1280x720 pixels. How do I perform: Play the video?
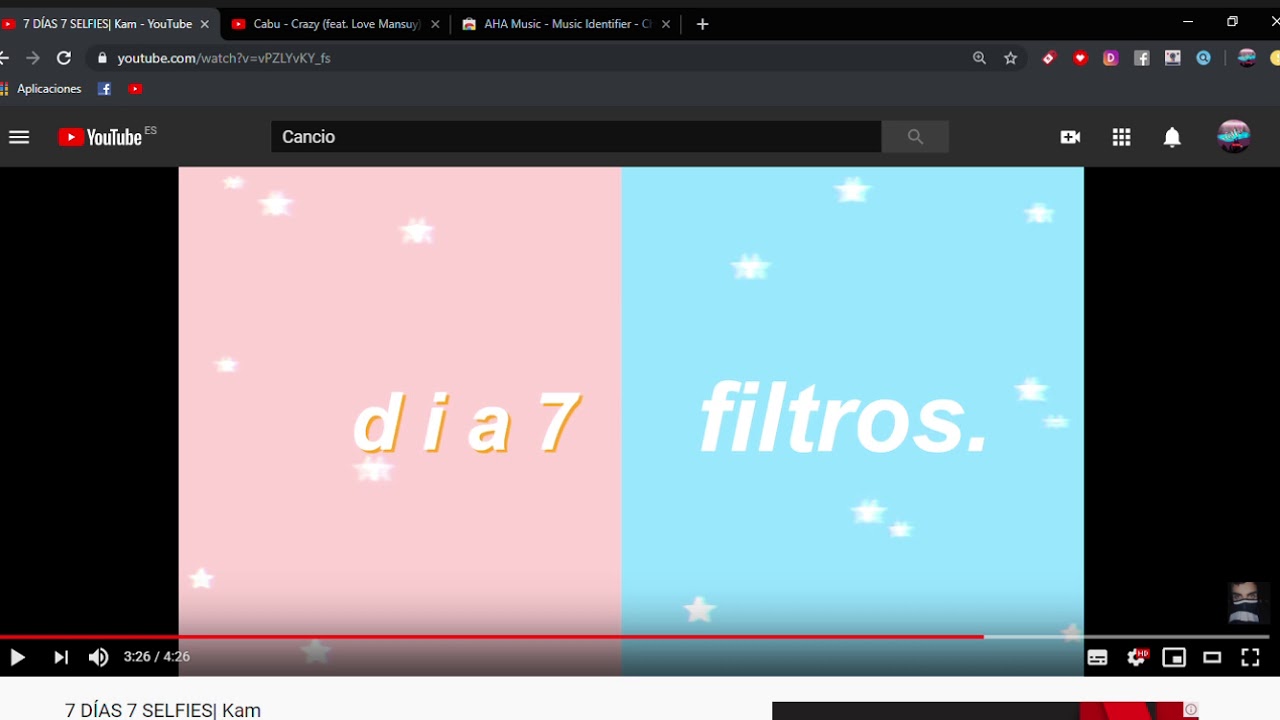(x=17, y=657)
